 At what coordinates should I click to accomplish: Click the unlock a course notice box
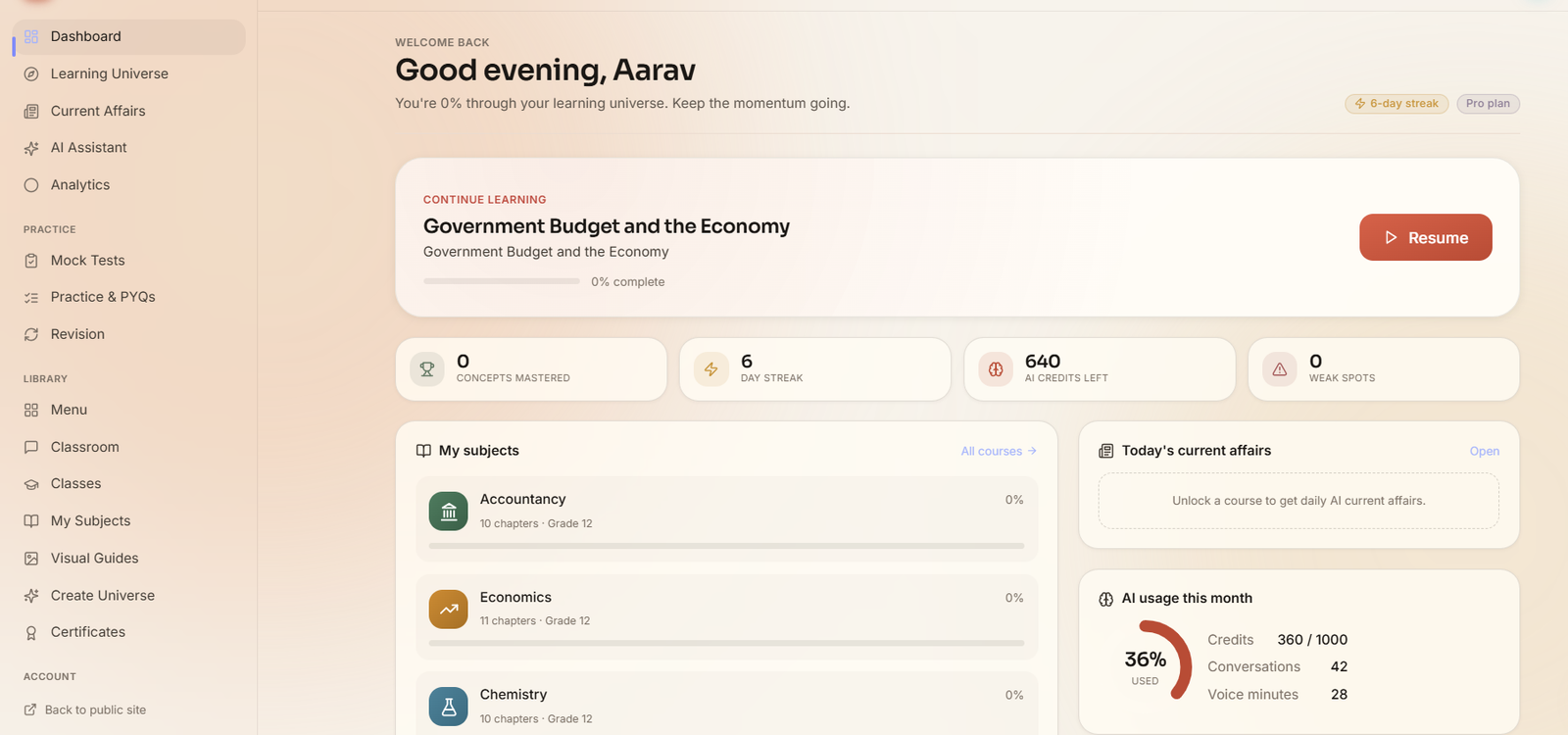1298,501
